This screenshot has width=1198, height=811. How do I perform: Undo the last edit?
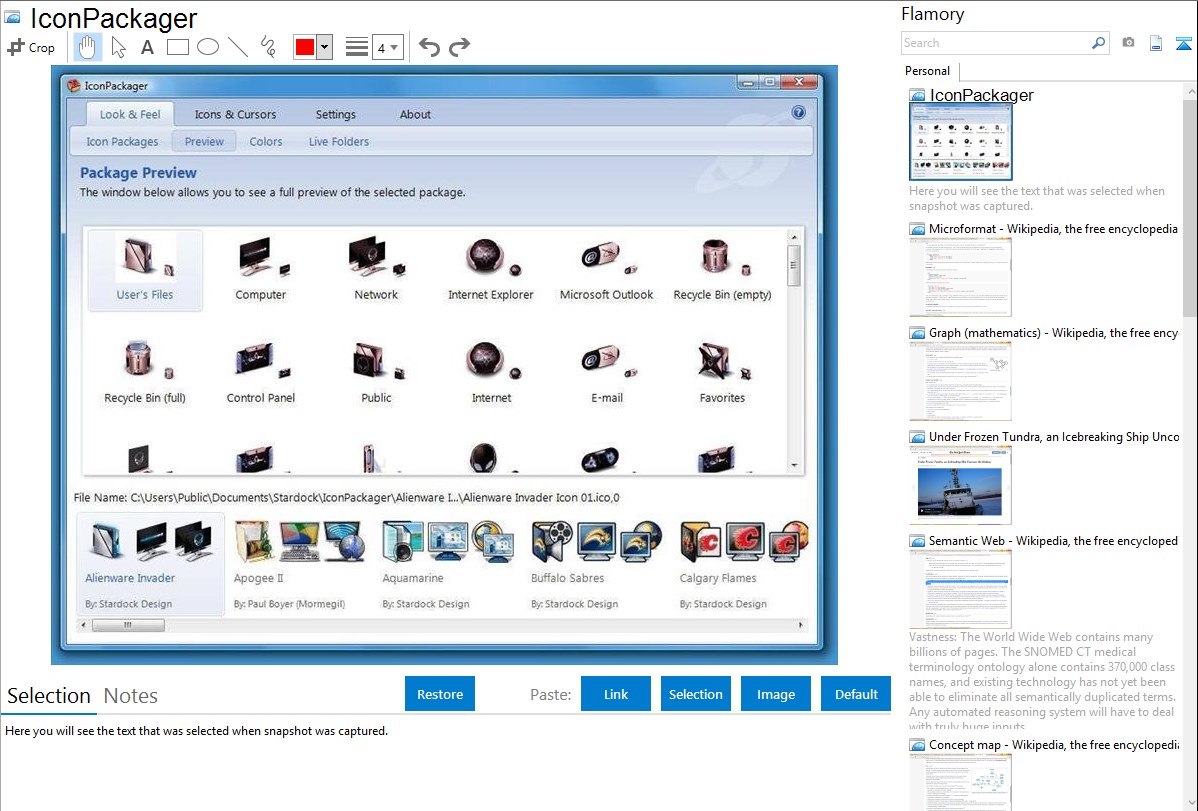point(429,47)
